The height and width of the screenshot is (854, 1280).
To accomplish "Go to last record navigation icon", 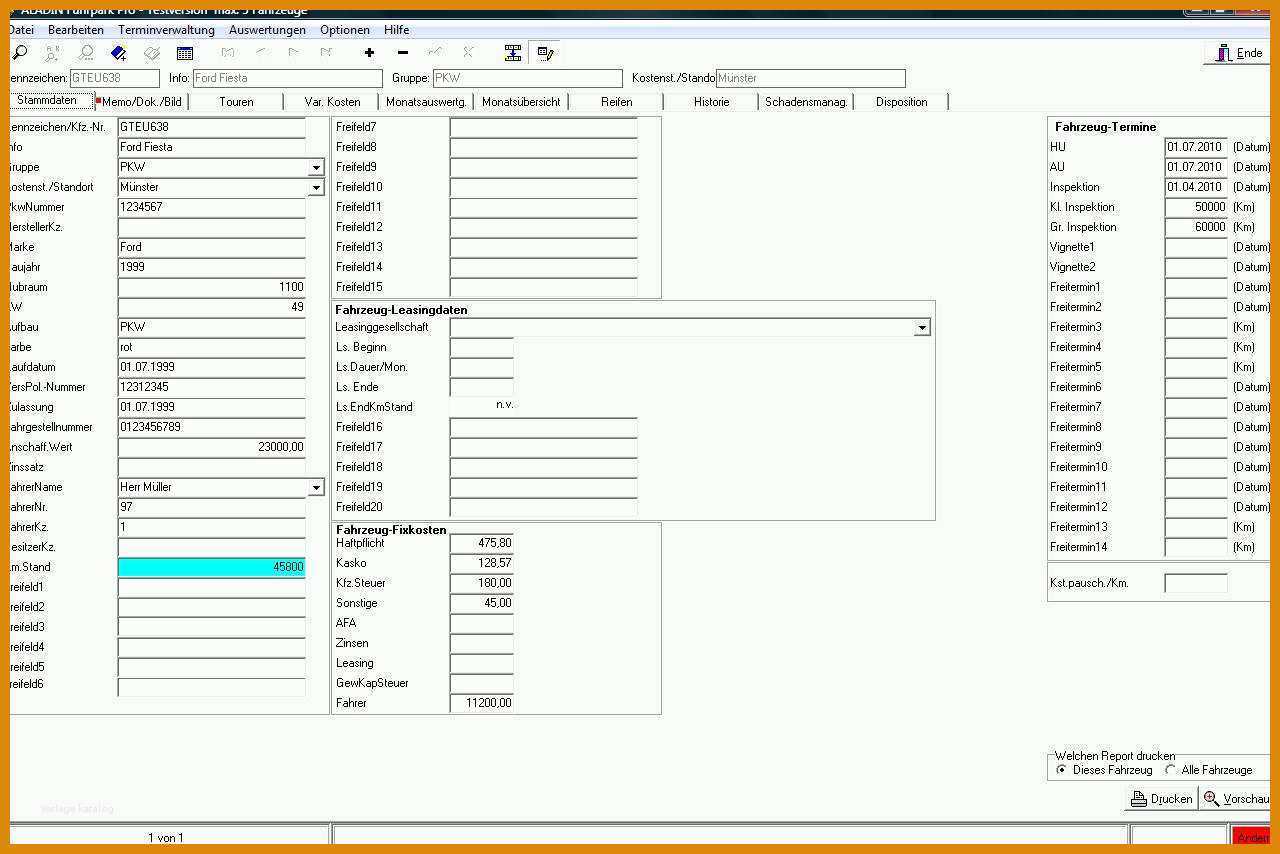I will tap(326, 53).
